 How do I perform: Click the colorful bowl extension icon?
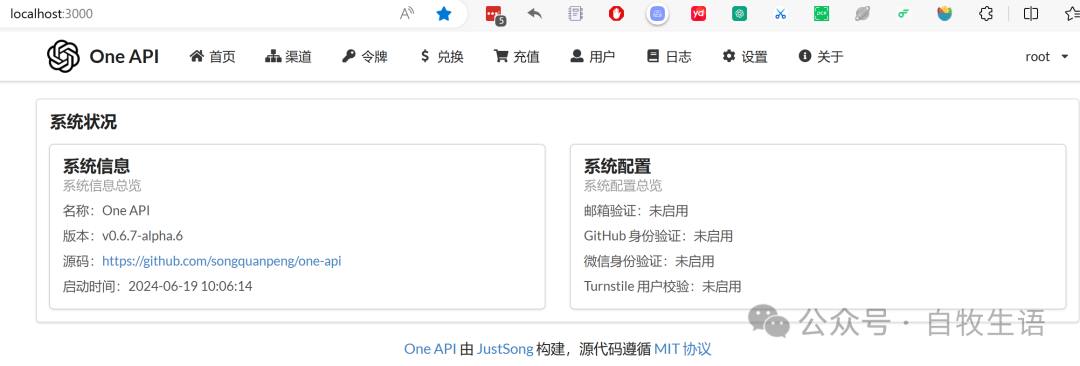point(944,13)
